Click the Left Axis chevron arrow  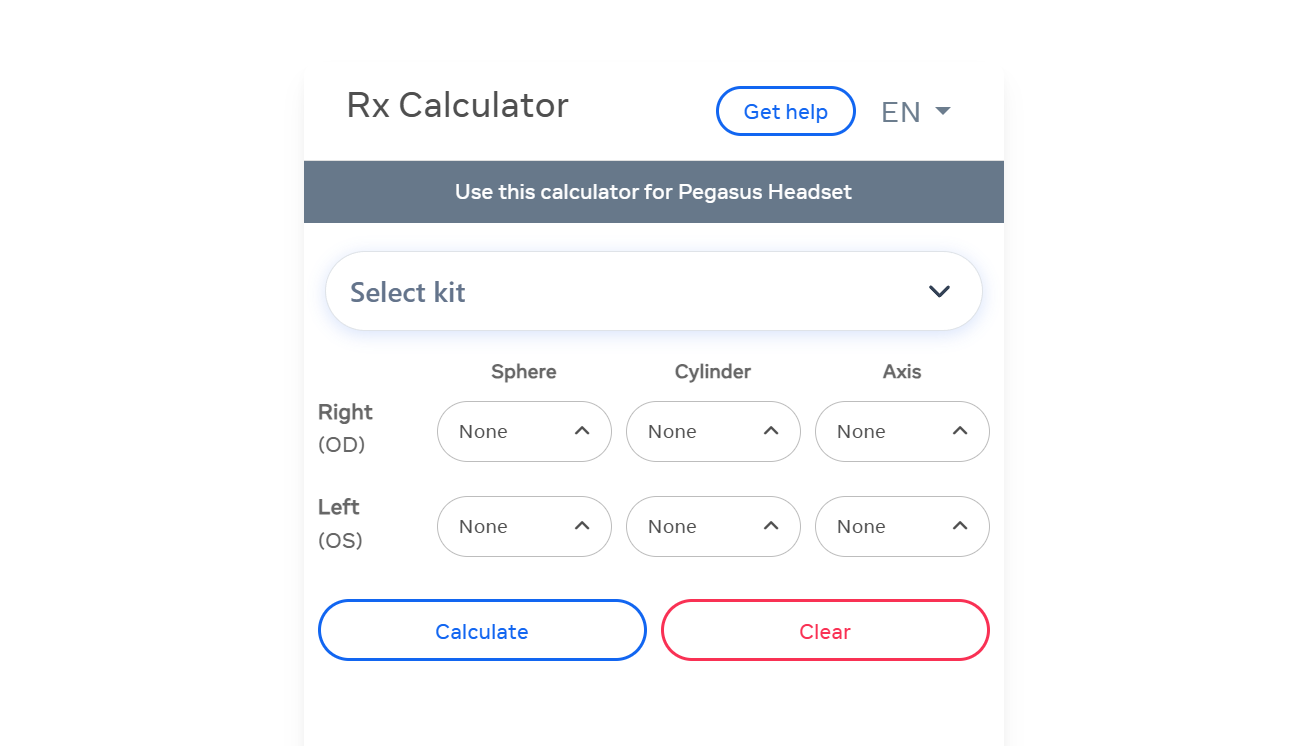click(x=960, y=525)
